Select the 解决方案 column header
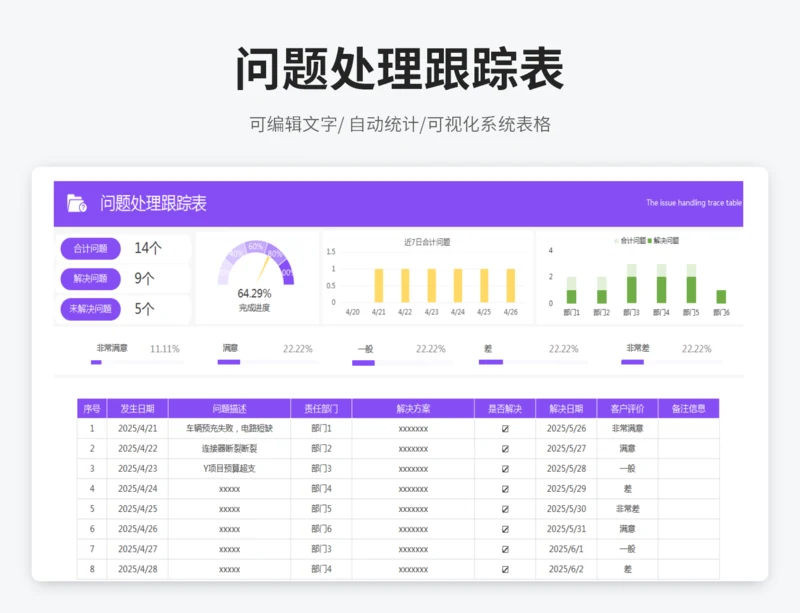 [413, 409]
